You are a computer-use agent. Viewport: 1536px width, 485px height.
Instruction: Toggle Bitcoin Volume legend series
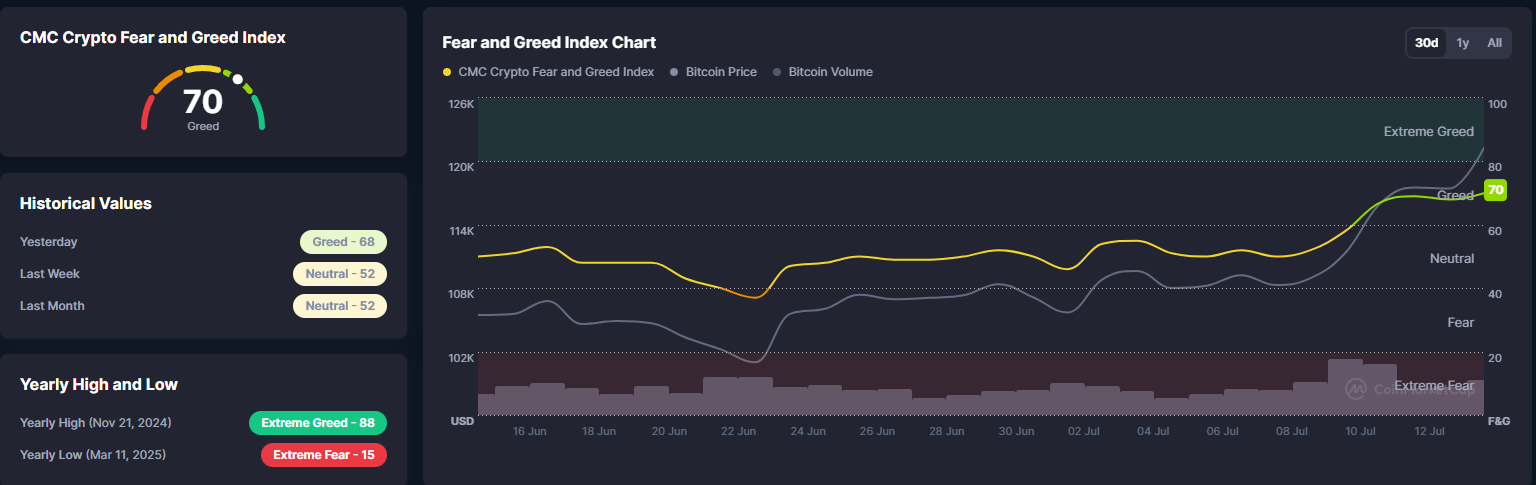point(823,72)
